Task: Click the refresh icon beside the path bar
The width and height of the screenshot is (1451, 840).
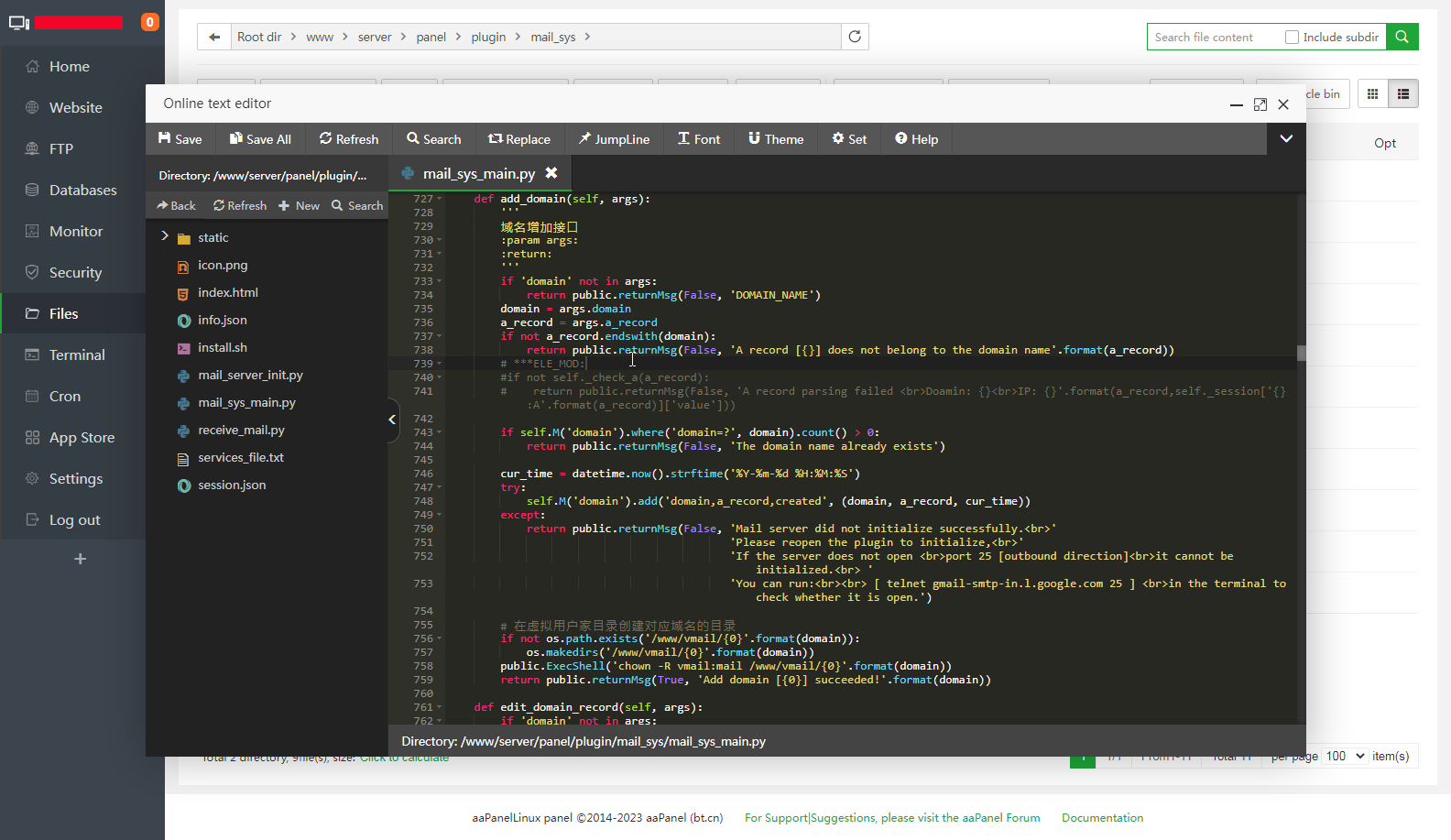Action: coord(855,37)
